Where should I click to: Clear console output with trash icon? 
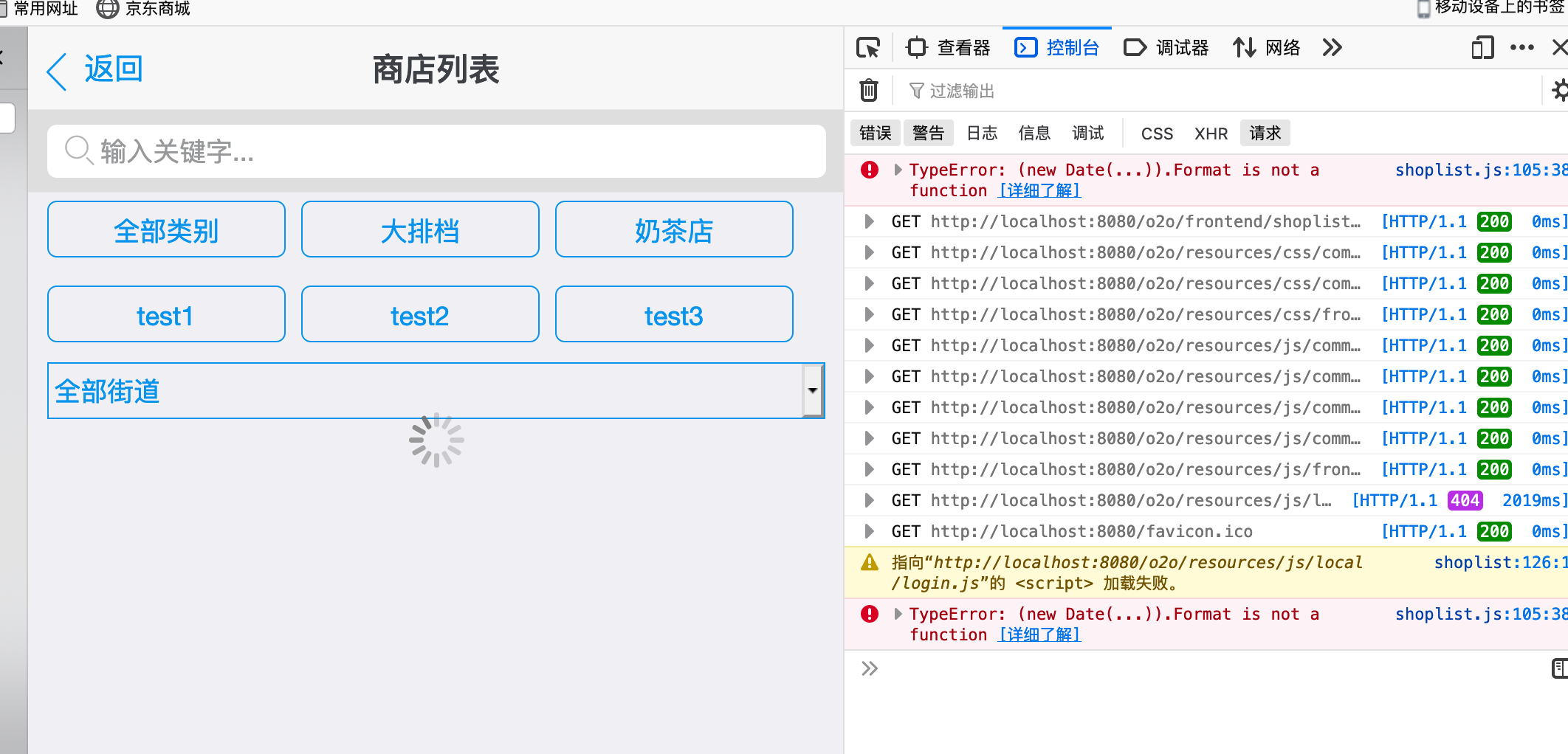click(x=869, y=90)
